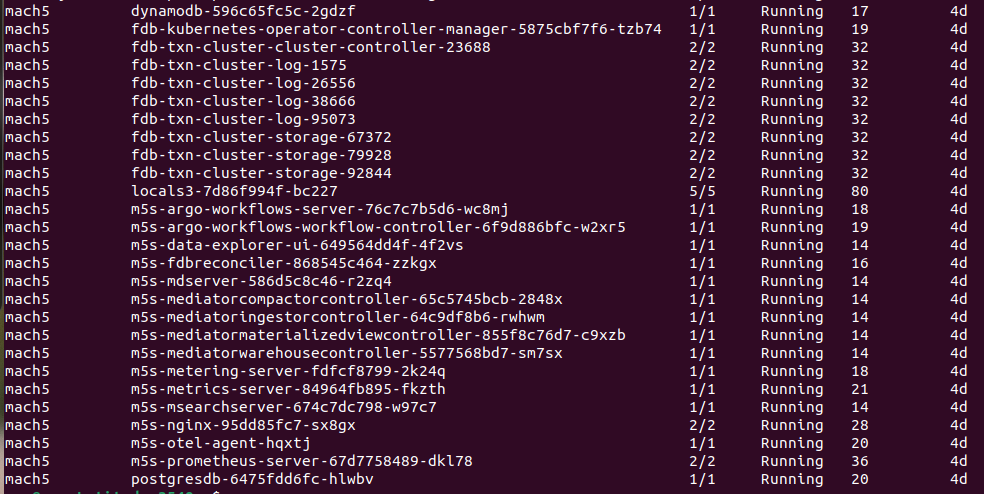Click the fdb-txn-cluster-storage-67372 pod name
Viewport: 984px width, 494px height.
pyautogui.click(x=274, y=137)
